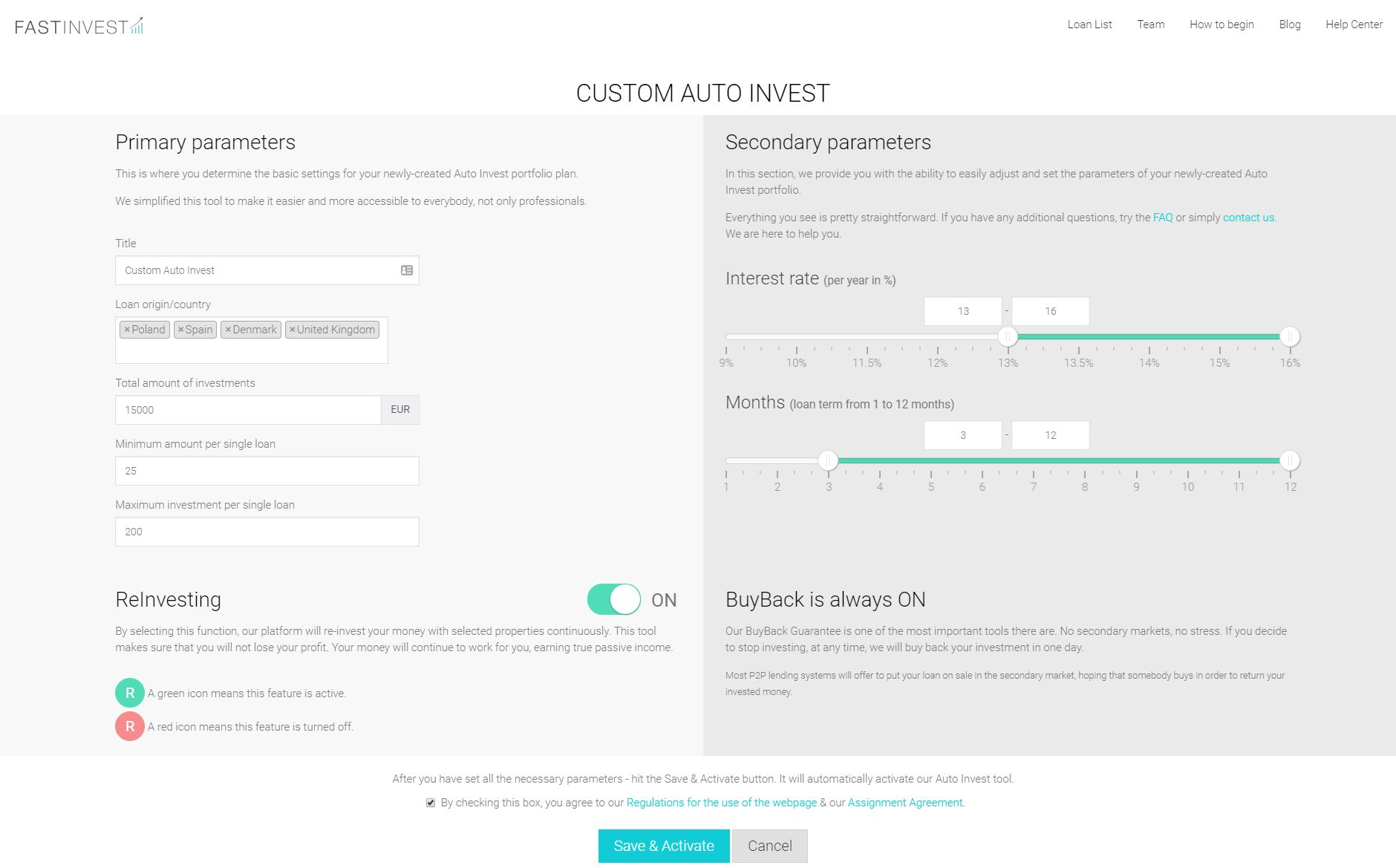
Task: Open the Loan origin/country selection box
Action: pos(251,350)
